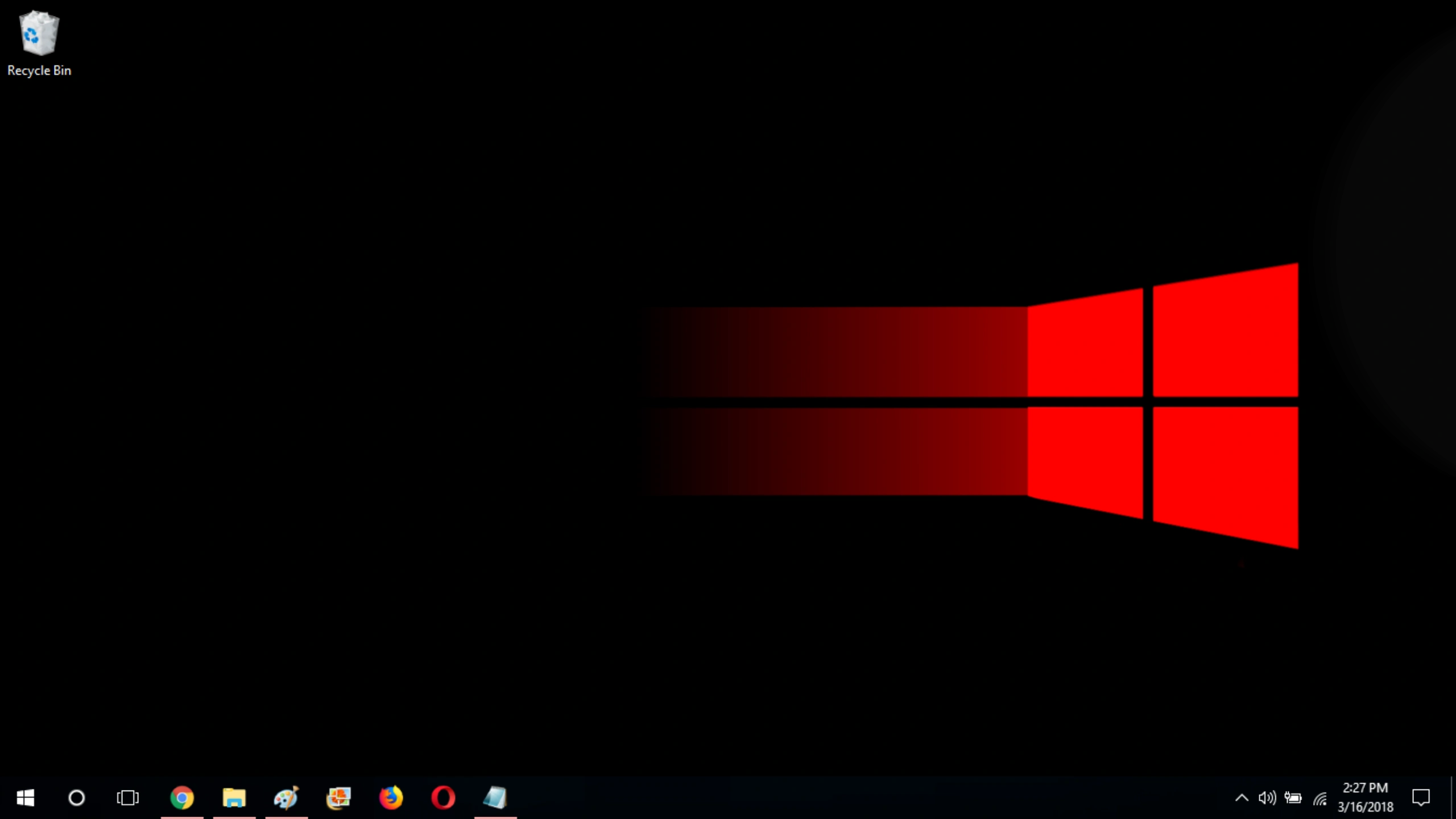Open File Explorer from the taskbar
Image resolution: width=1456 pixels, height=819 pixels.
(234, 798)
